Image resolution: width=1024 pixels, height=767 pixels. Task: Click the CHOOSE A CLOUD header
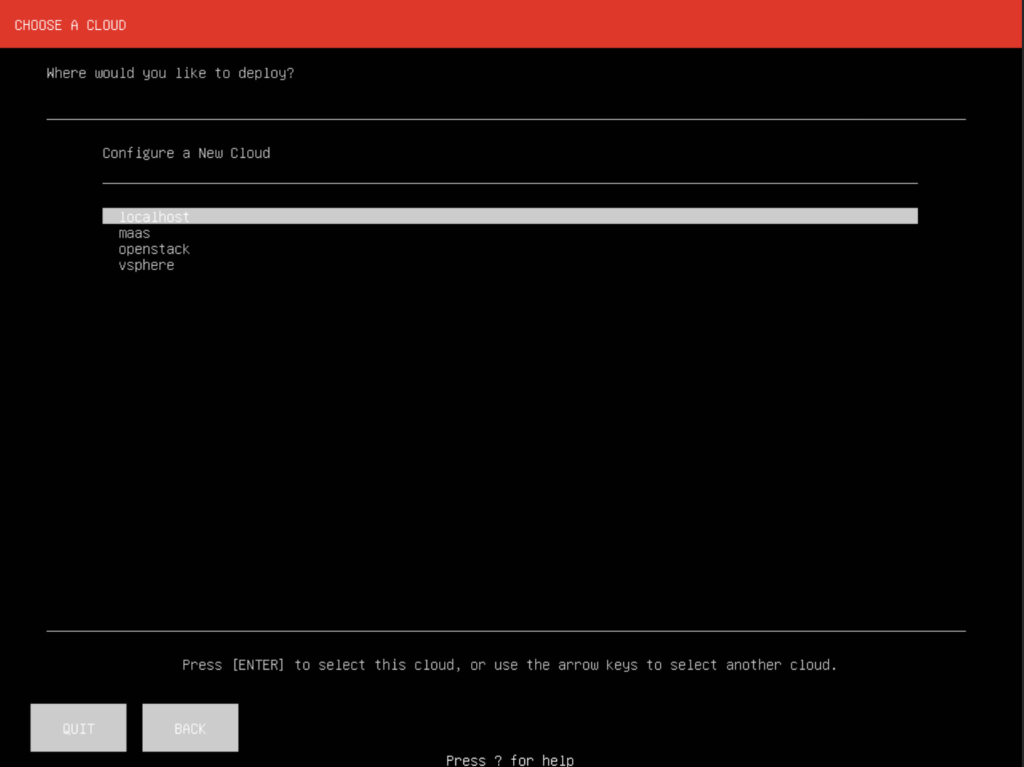(x=70, y=24)
